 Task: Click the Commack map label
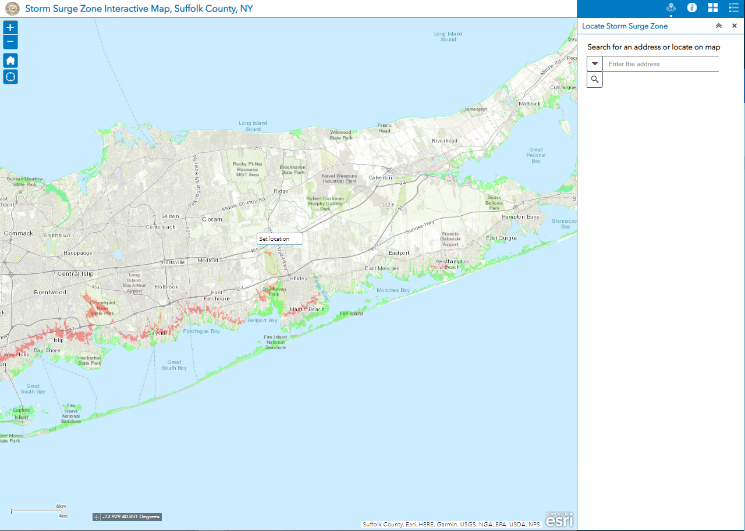[x=18, y=233]
